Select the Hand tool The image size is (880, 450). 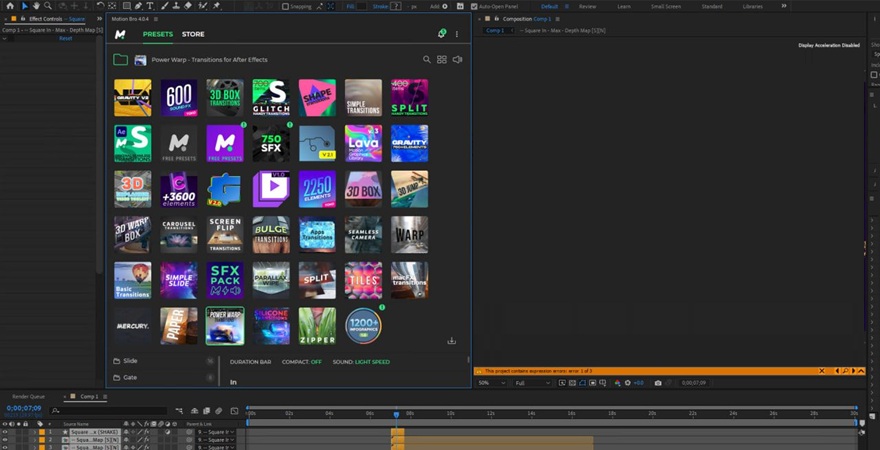point(36,6)
